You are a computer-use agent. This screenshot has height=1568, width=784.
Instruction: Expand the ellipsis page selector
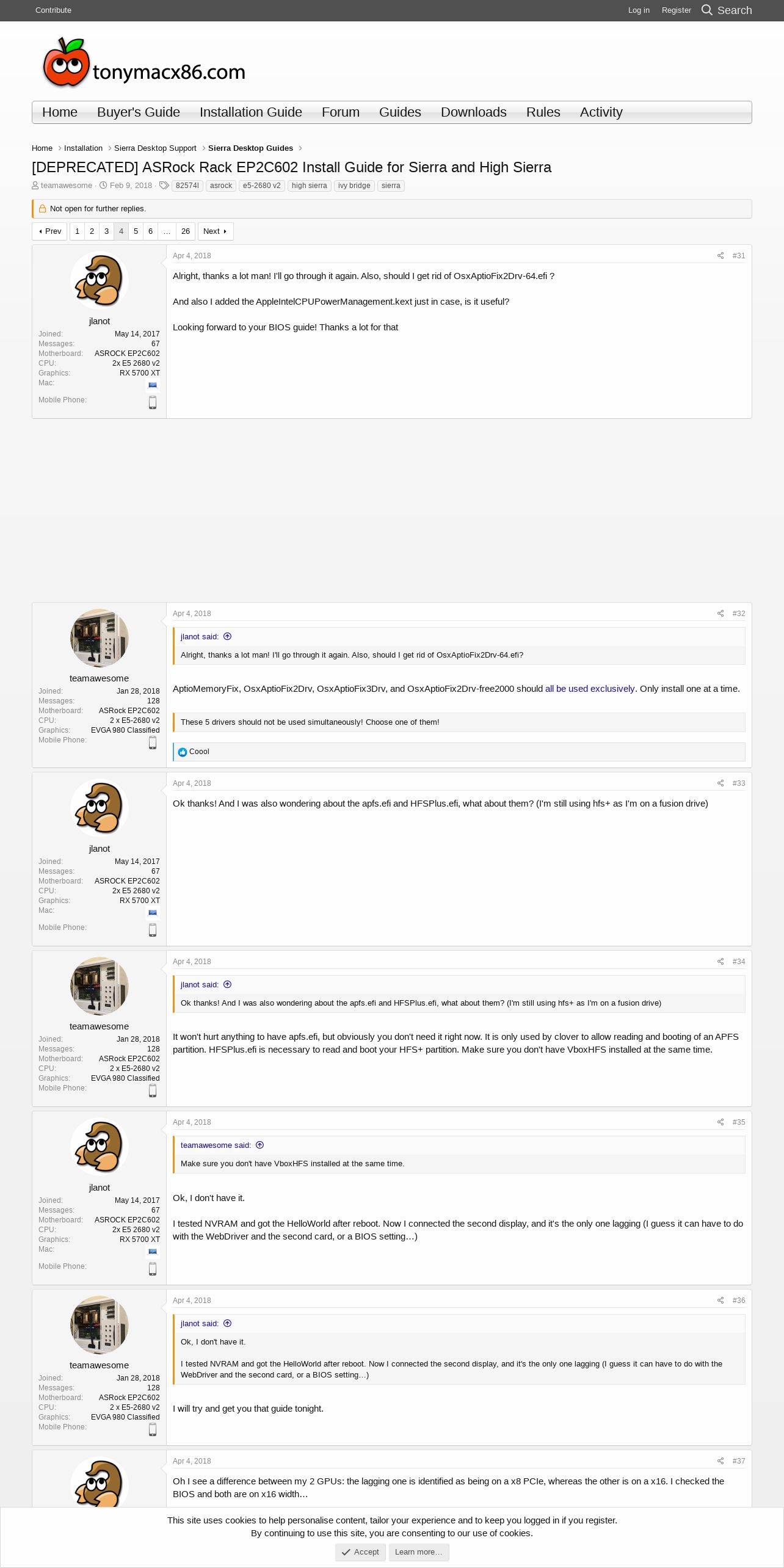point(167,231)
